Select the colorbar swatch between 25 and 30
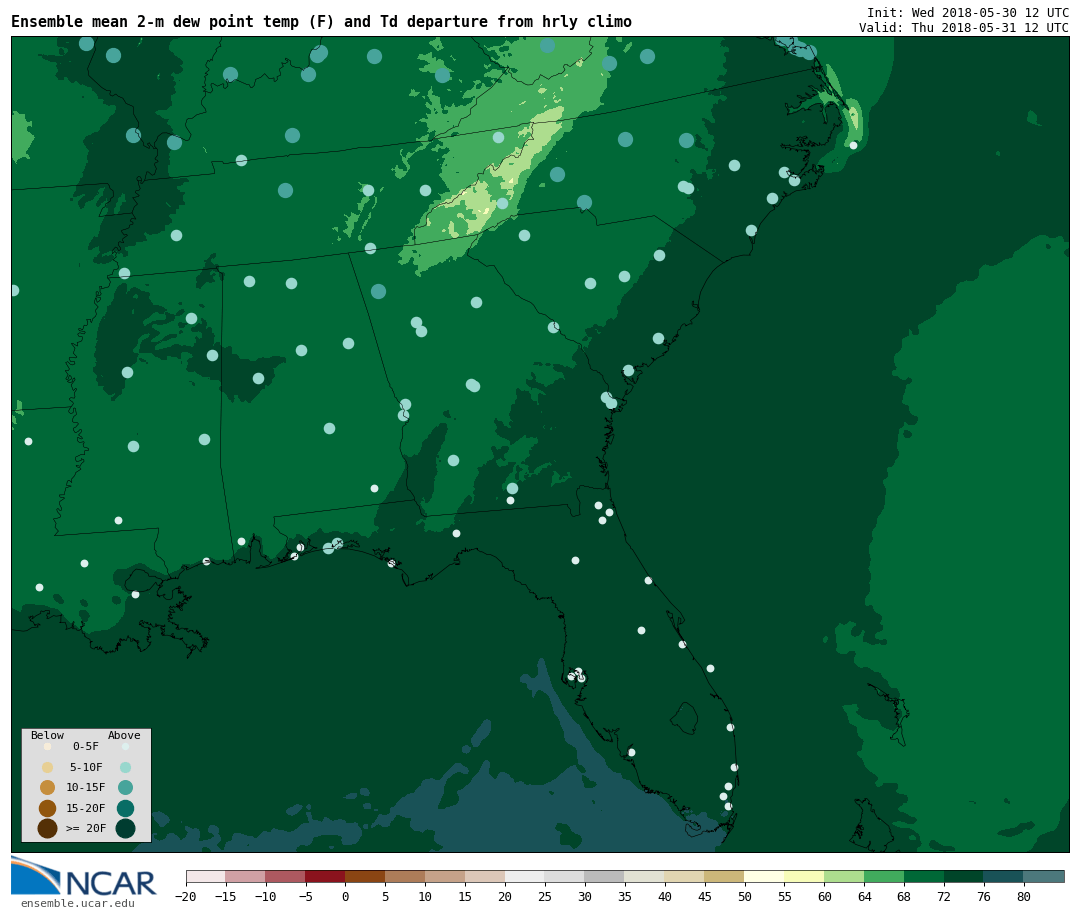Screen dimensions: 1080x915 (x=565, y=876)
